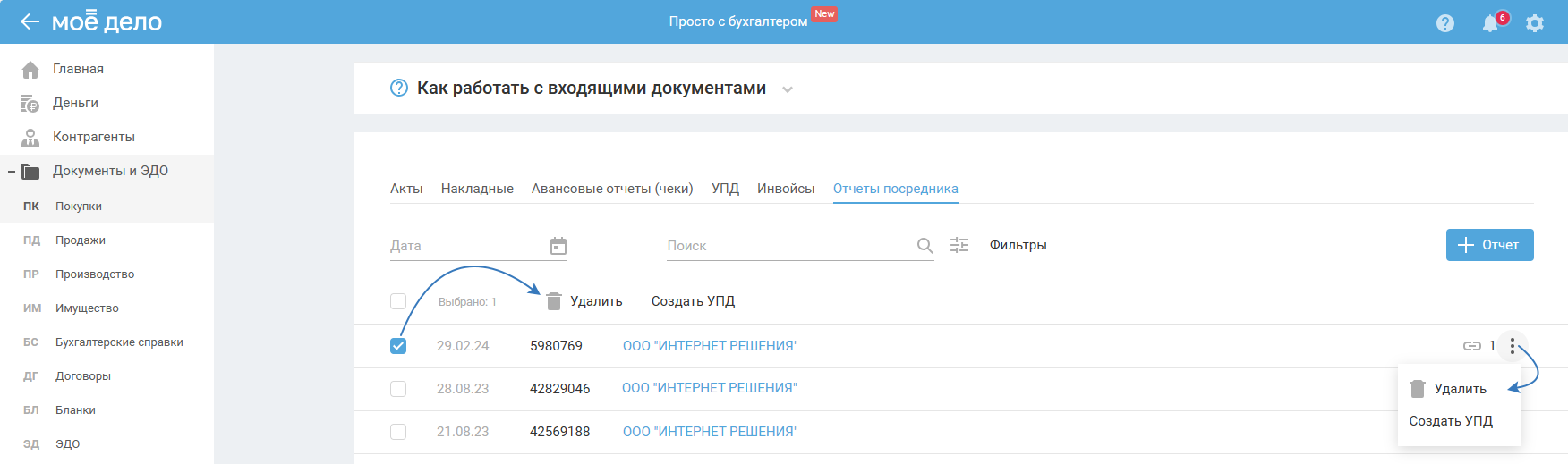The image size is (1568, 464).
Task: Open notifications bell
Action: point(1490,23)
